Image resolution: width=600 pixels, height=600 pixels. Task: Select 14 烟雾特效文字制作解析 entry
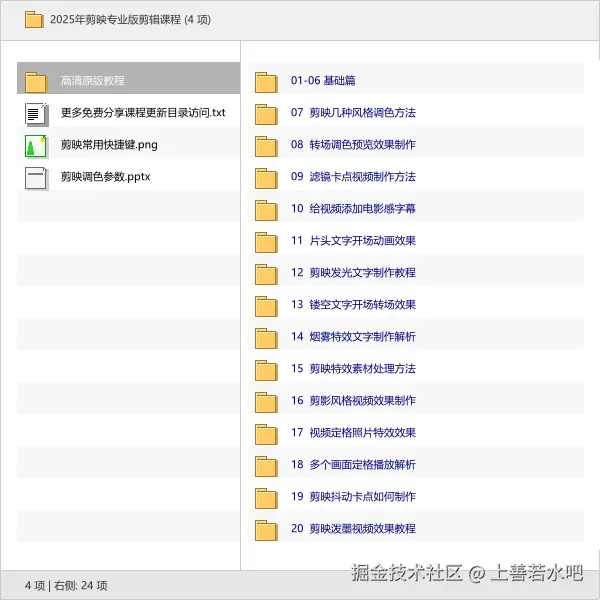353,337
